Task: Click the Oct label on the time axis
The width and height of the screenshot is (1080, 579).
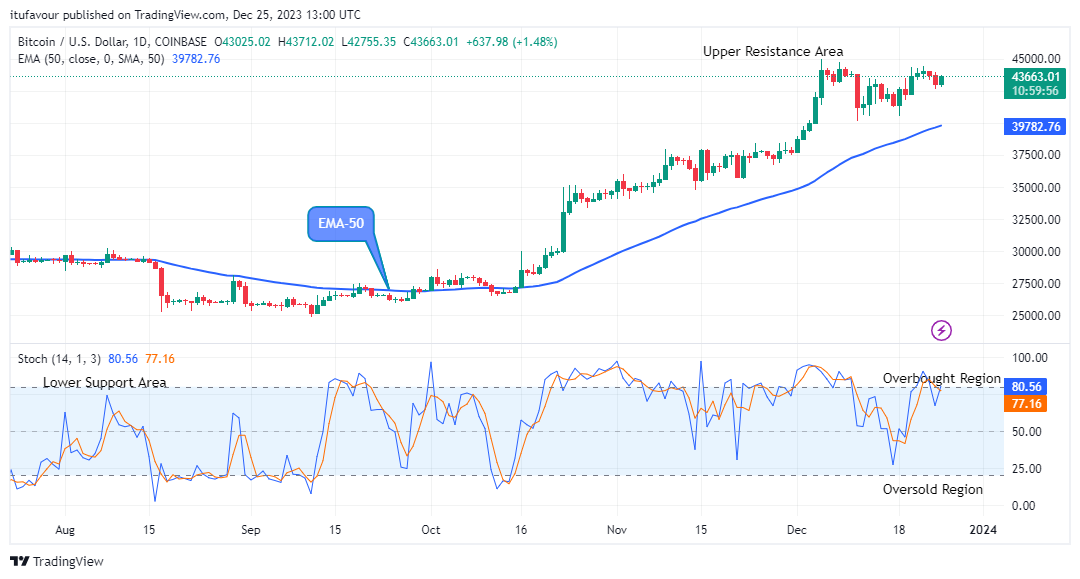Action: (431, 529)
